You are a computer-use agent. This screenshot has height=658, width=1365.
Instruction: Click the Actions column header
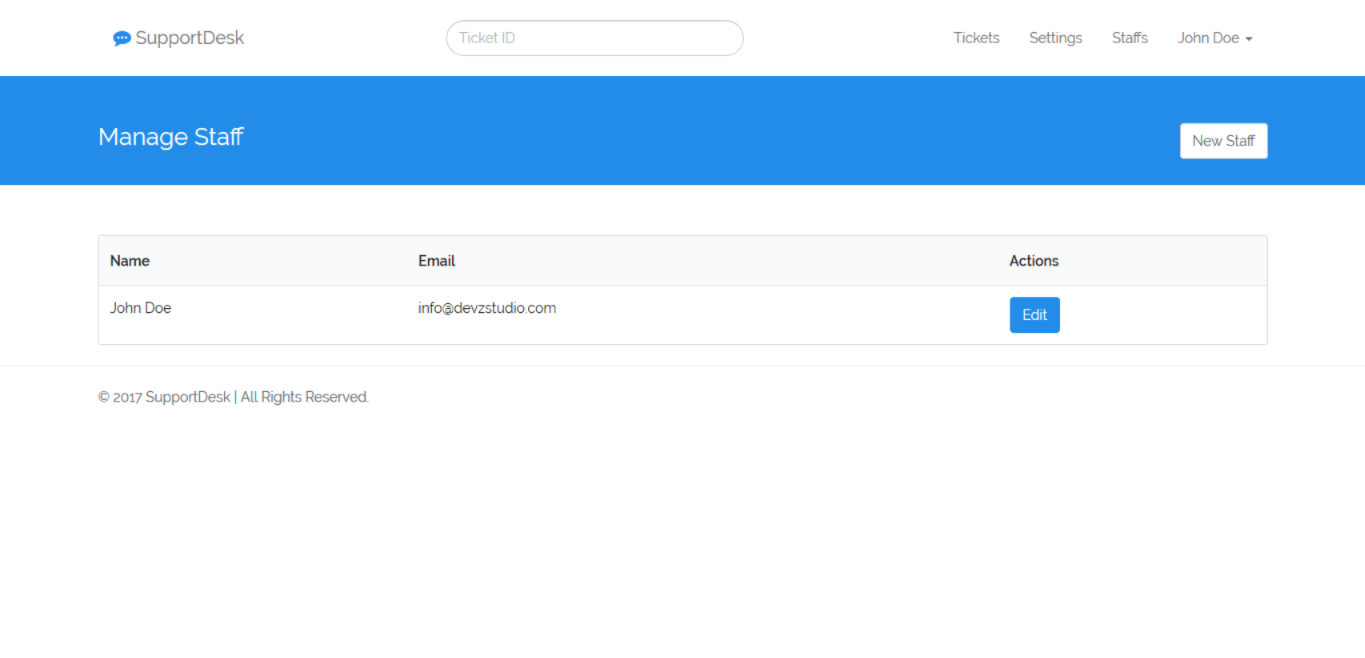1033,261
